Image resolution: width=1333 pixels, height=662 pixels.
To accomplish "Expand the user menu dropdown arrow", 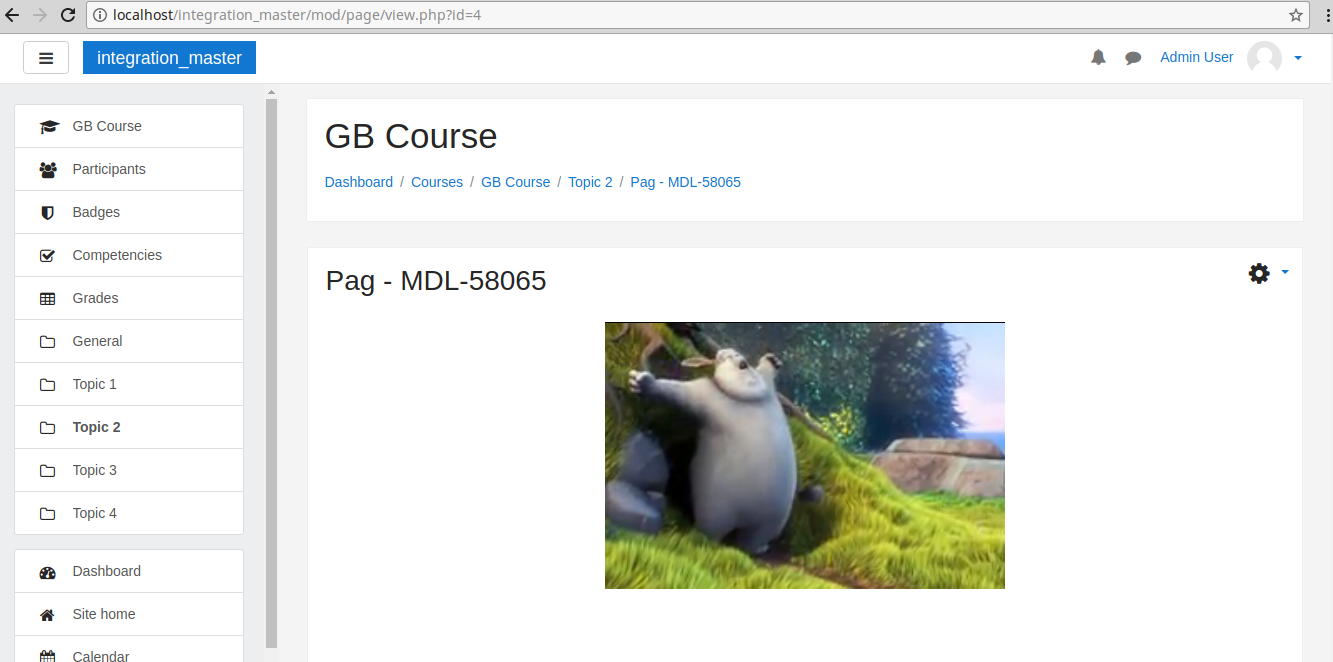I will click(1298, 58).
